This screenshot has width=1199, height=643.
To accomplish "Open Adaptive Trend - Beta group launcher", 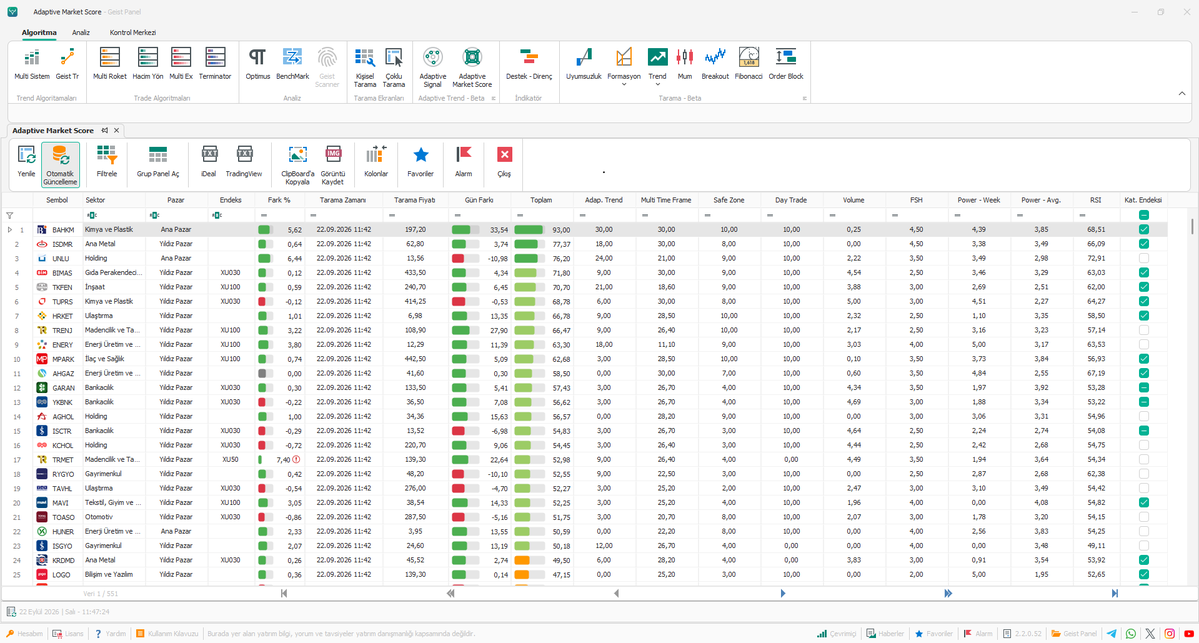I will click(x=493, y=99).
